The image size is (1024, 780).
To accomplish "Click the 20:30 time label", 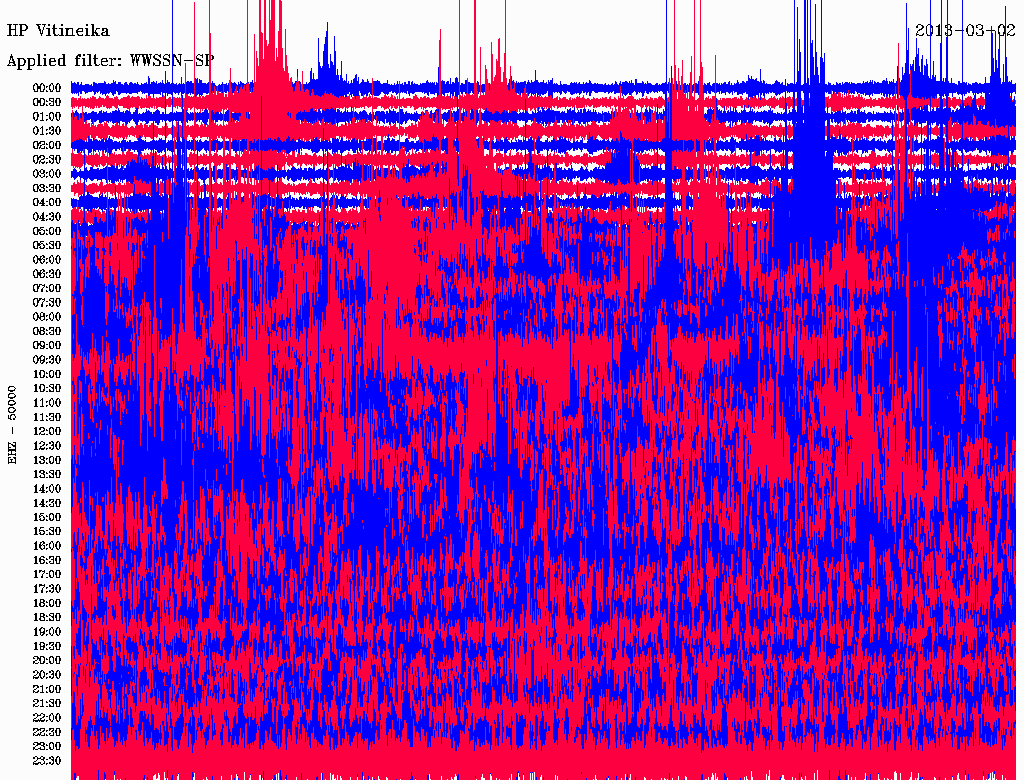I will point(47,674).
